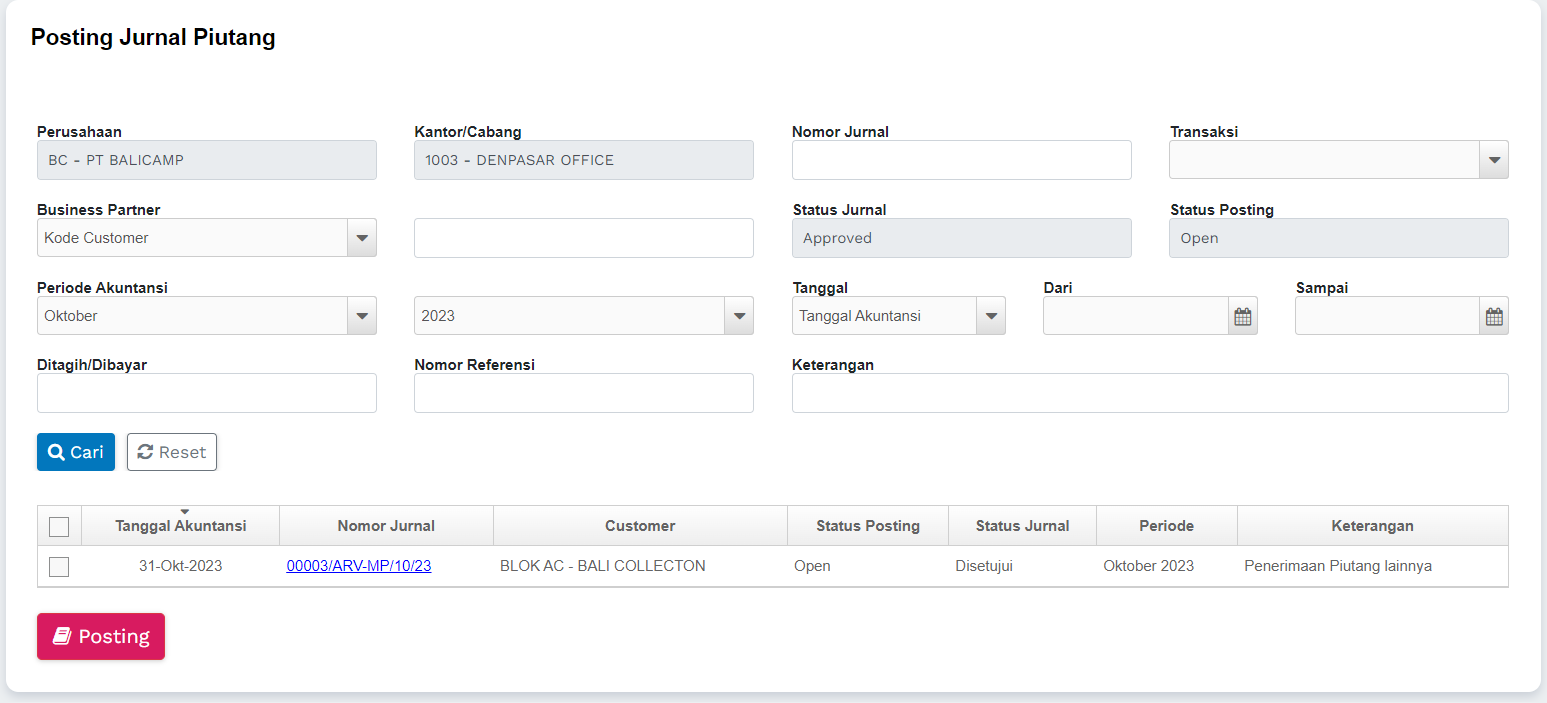Expand the Tanggal Akuntansi date type dropdown
The width and height of the screenshot is (1547, 703).
point(991,316)
